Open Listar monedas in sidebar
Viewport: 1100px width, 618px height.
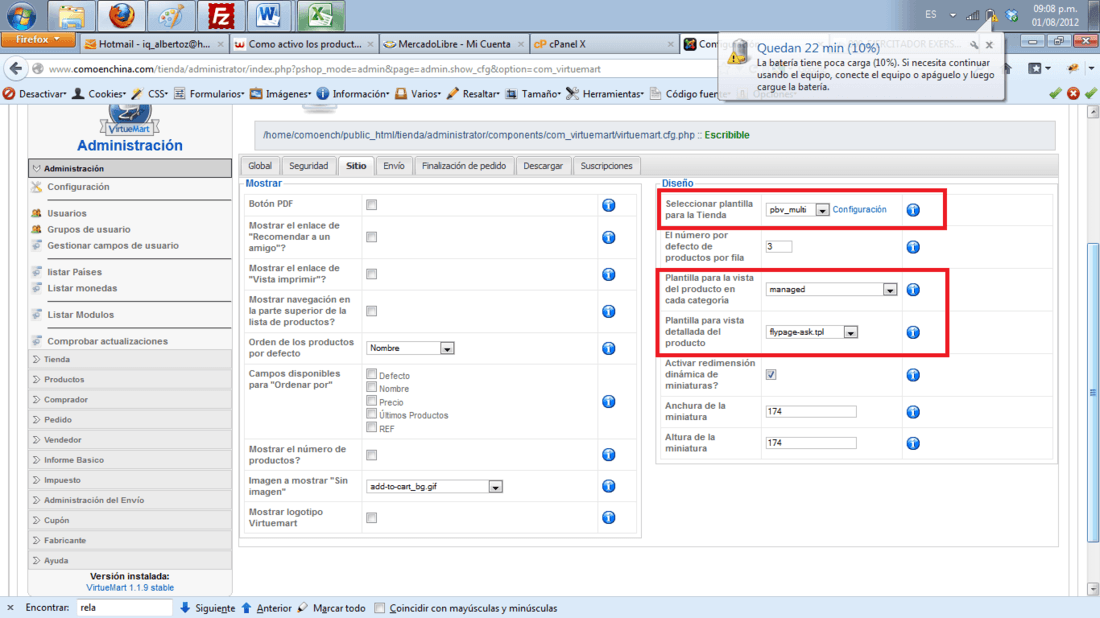point(82,288)
